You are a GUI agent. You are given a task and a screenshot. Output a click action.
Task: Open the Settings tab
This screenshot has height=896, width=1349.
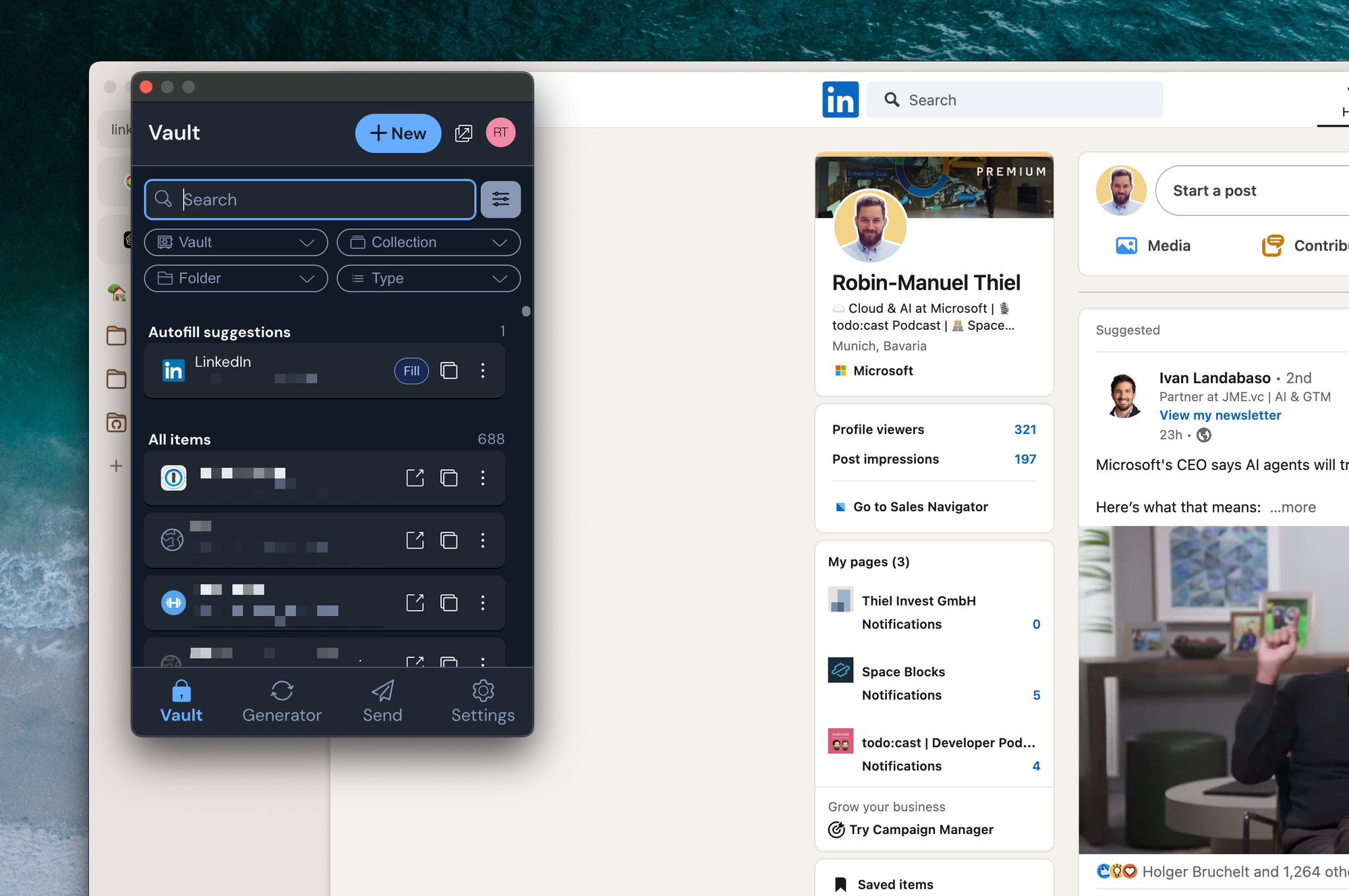tap(483, 701)
